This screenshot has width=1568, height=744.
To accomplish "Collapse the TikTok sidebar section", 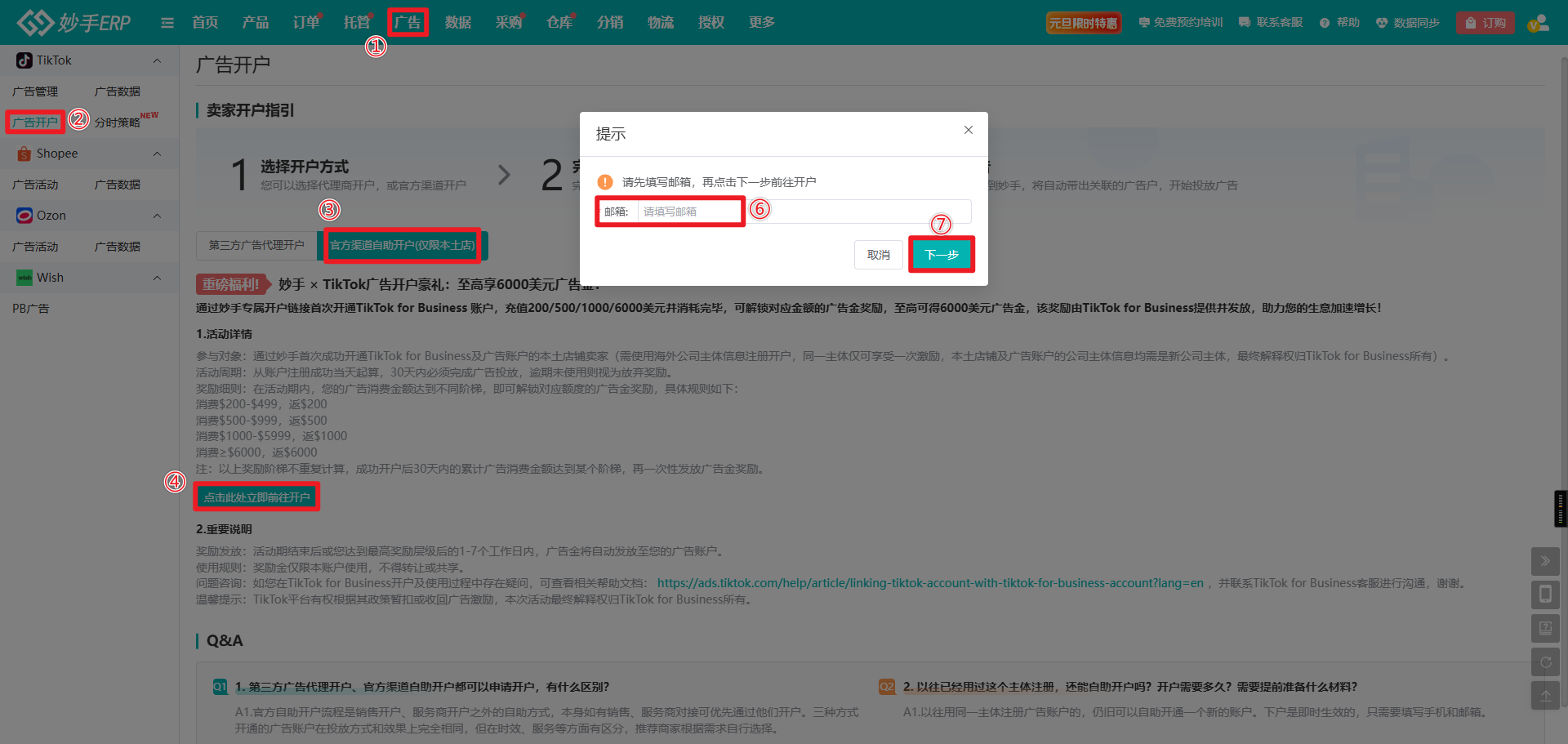I will coord(157,60).
